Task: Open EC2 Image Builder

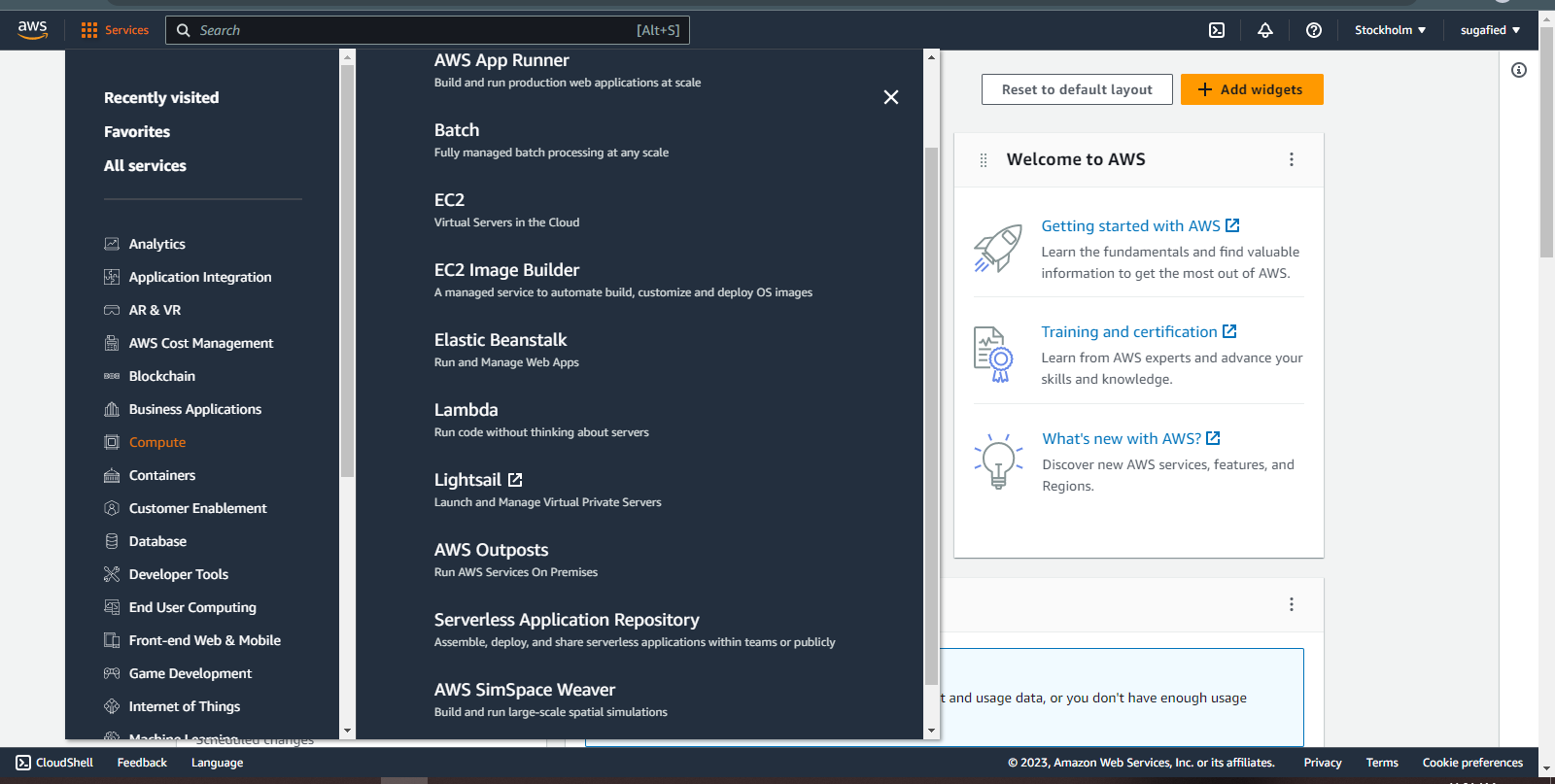Action: [x=506, y=270]
